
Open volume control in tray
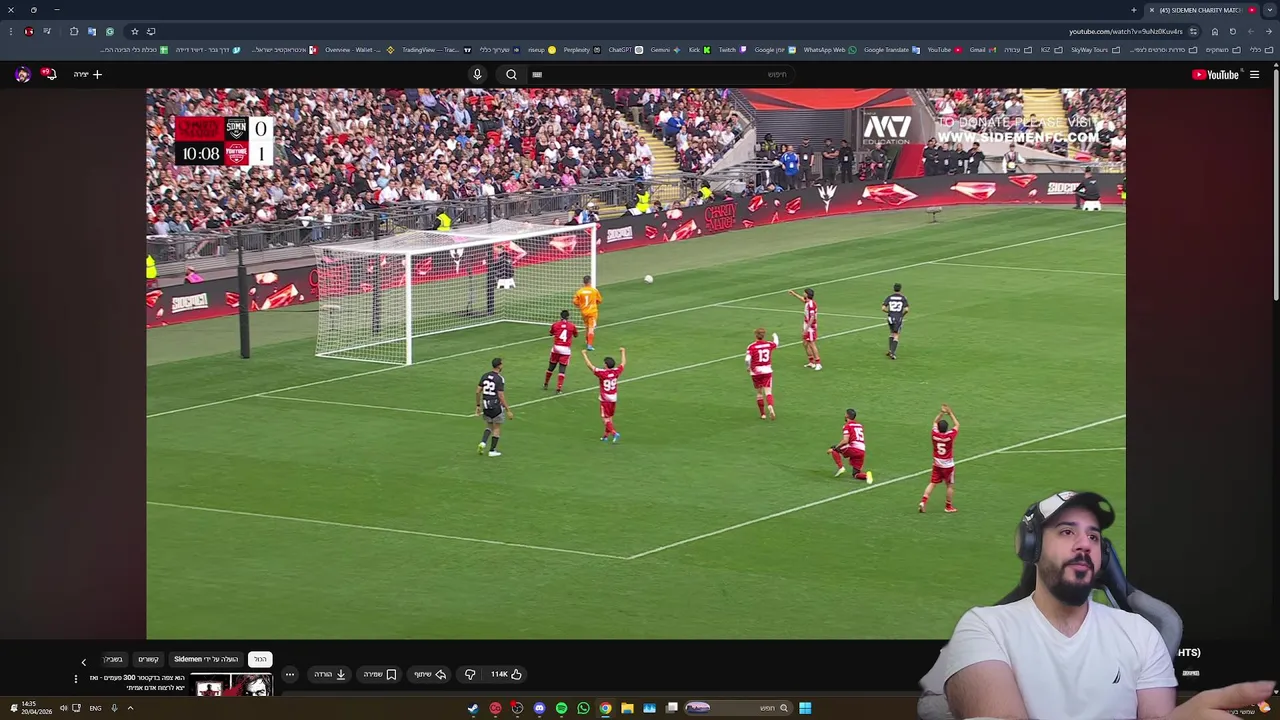(x=63, y=708)
